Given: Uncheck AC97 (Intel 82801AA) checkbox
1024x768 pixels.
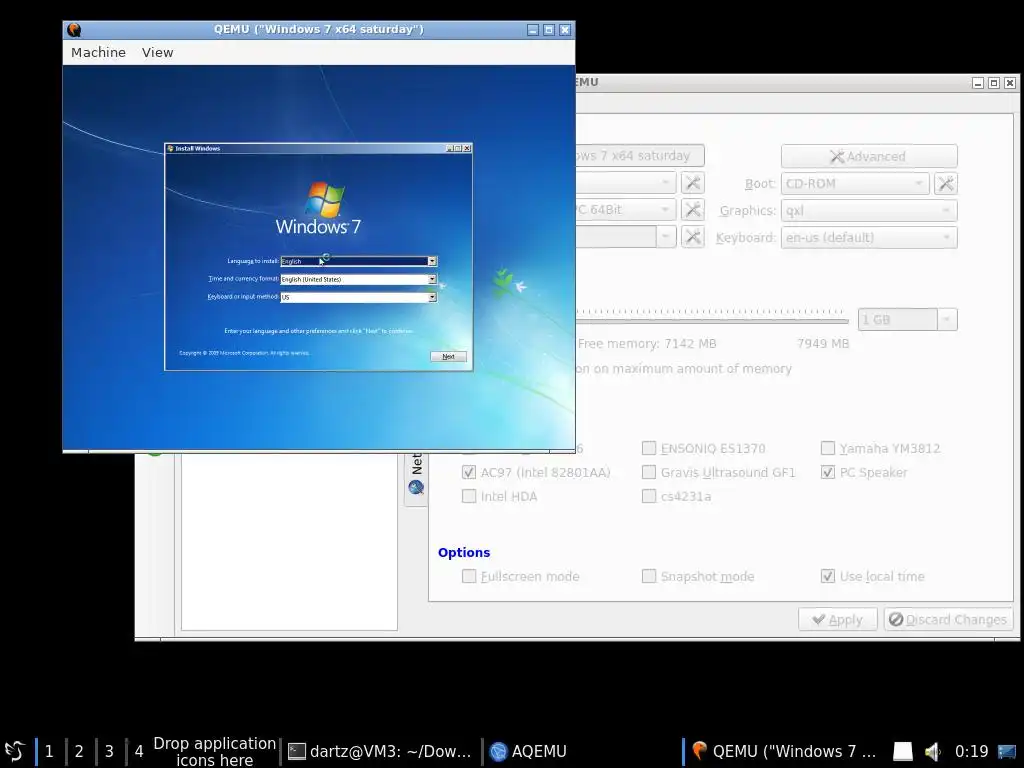Looking at the screenshot, I should click(468, 472).
